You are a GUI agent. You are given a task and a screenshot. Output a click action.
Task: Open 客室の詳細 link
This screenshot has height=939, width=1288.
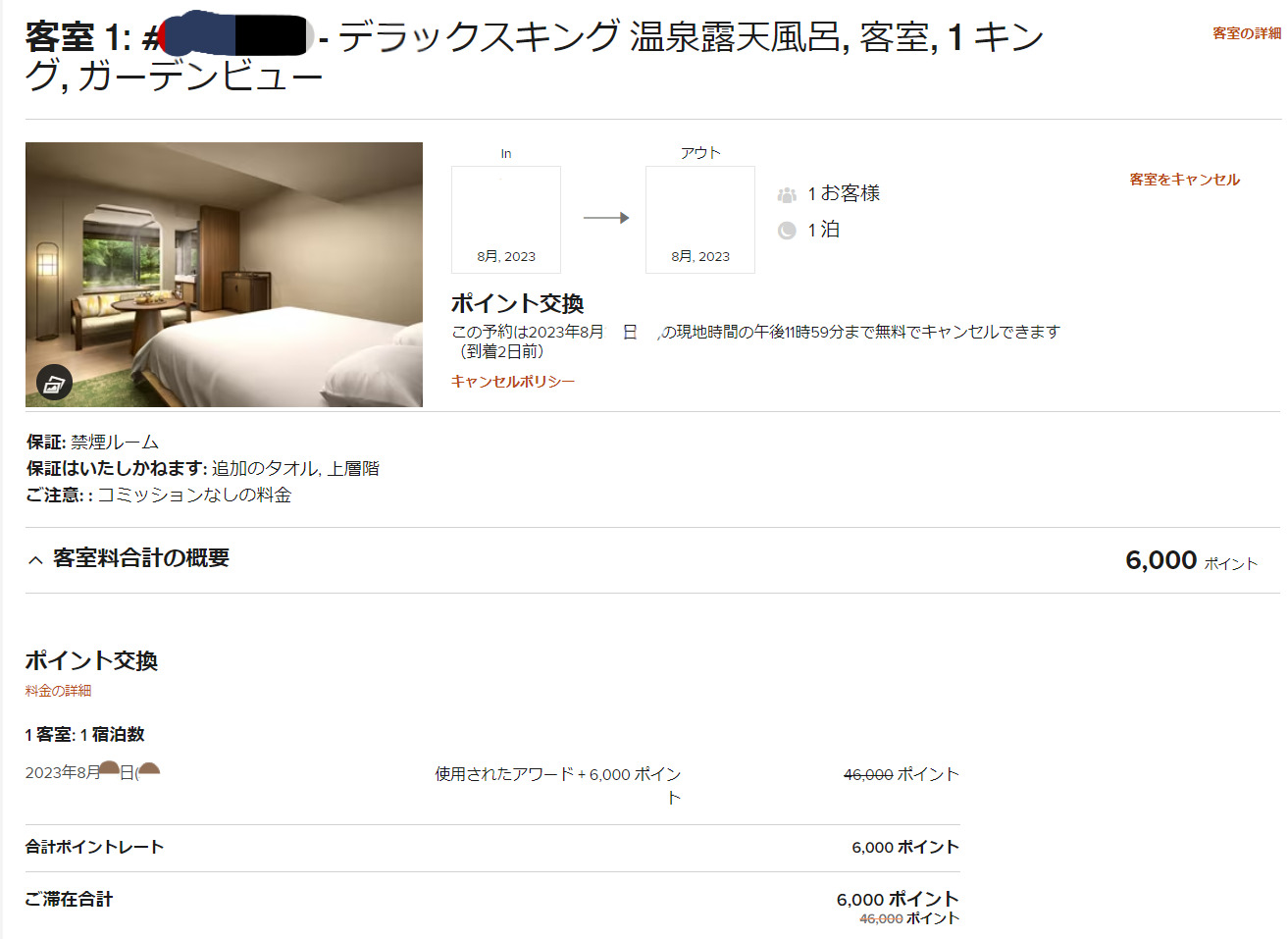[x=1247, y=33]
